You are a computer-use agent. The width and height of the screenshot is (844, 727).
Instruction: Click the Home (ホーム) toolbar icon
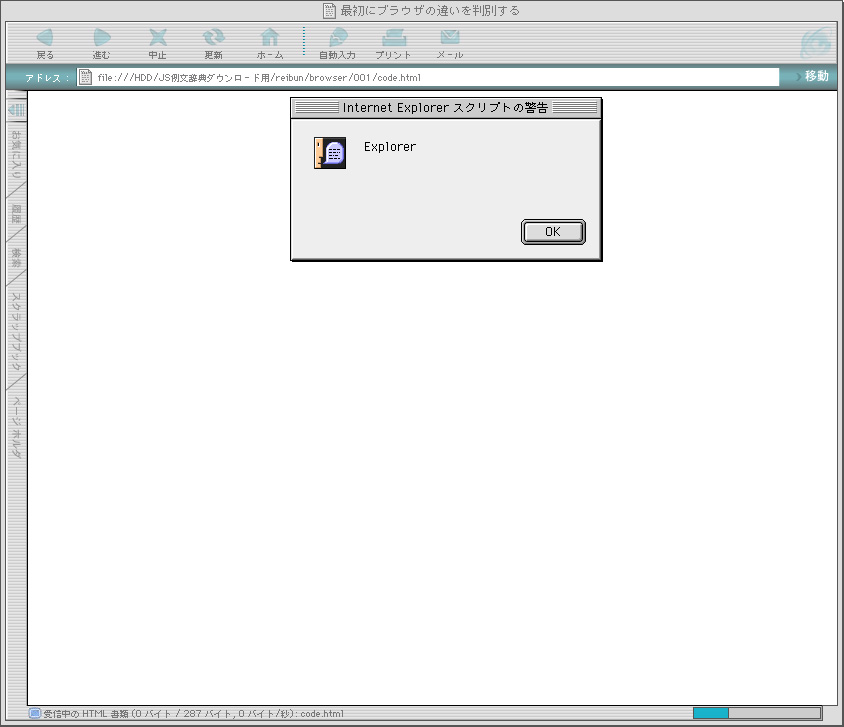pos(270,37)
